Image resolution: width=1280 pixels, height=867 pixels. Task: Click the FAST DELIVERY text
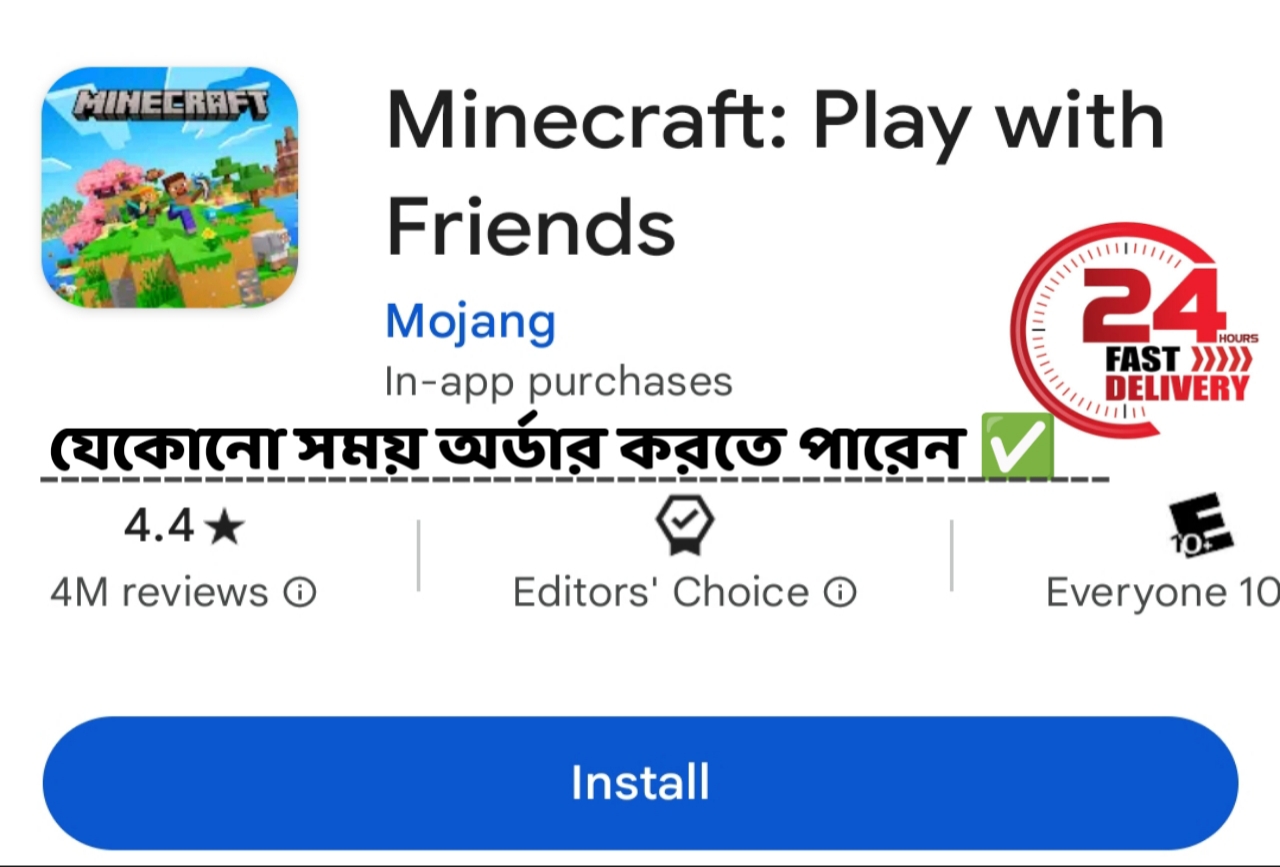(x=1177, y=374)
